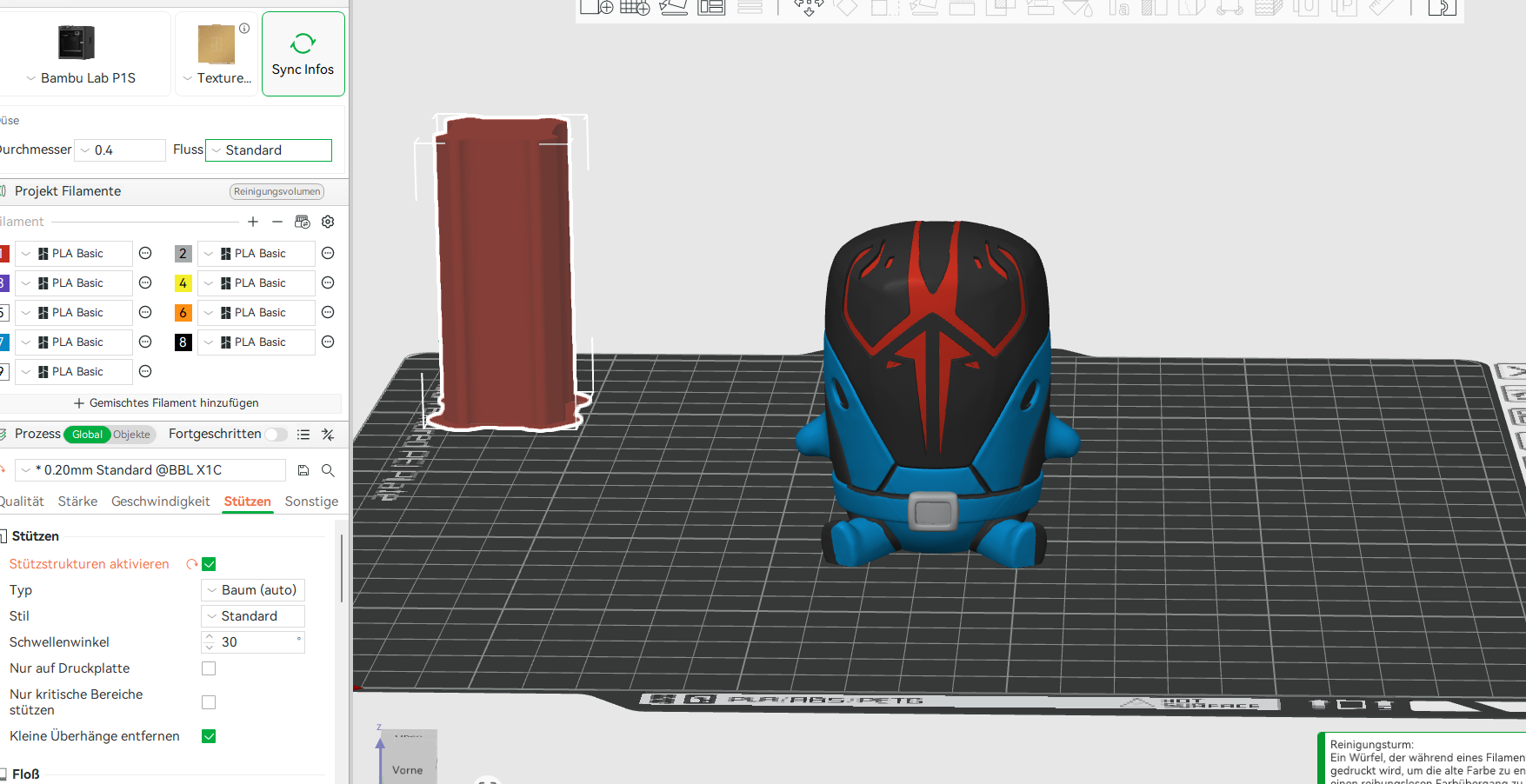Open more options for filament 3

click(x=145, y=282)
